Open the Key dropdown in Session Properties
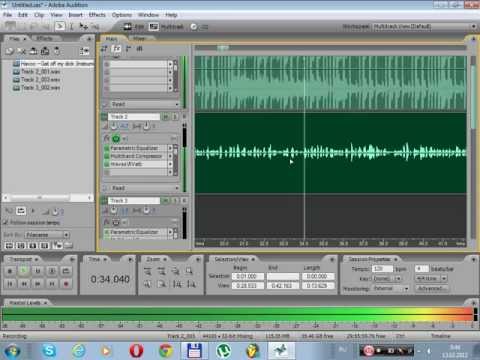The width and height of the screenshot is (480, 360). click(387, 278)
